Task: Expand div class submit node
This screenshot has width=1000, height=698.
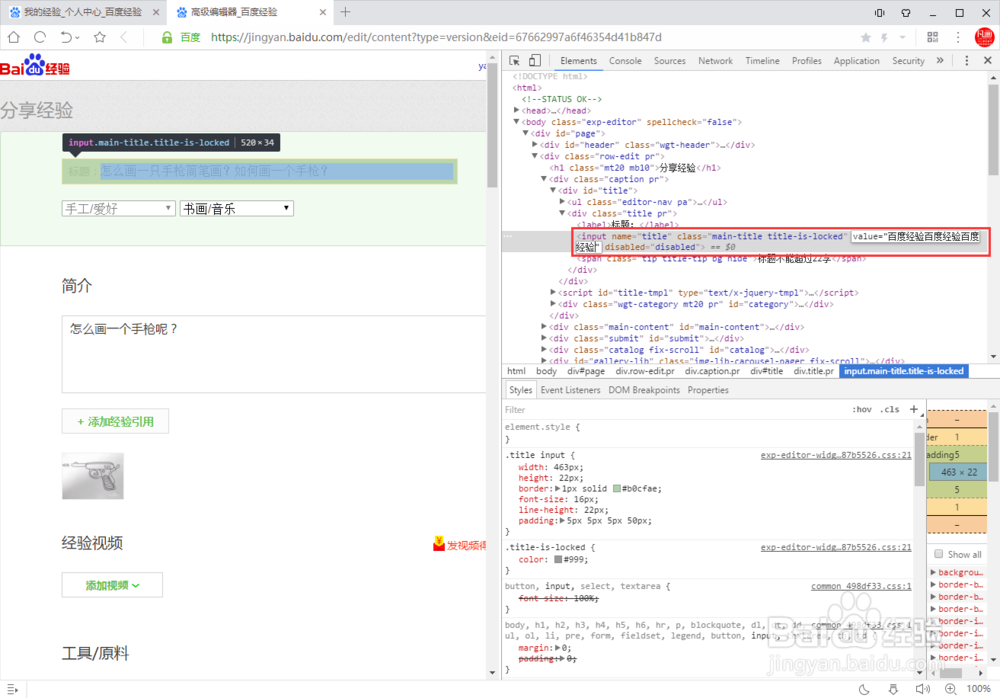Action: pos(543,338)
